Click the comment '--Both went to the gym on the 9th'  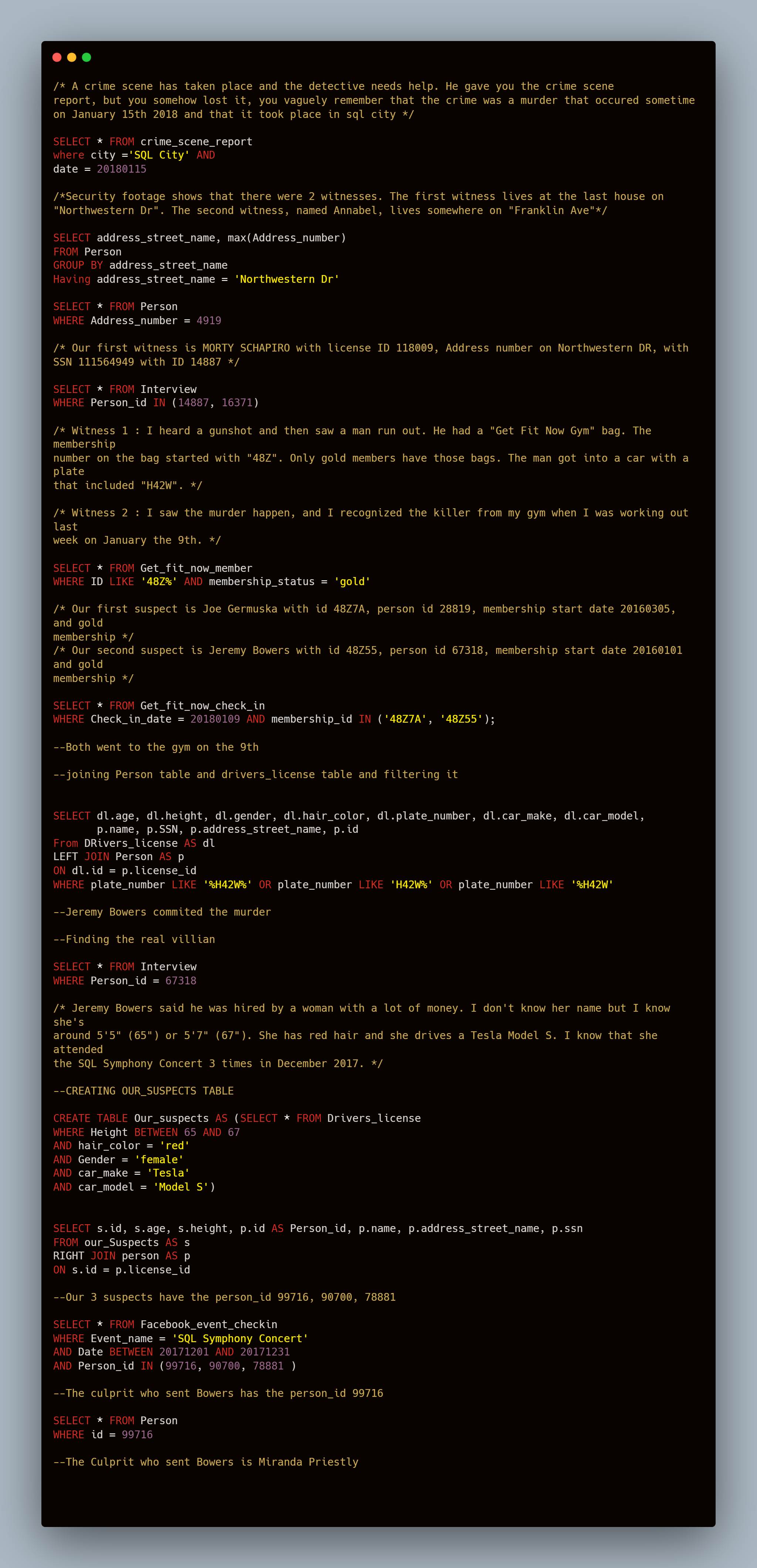click(156, 747)
